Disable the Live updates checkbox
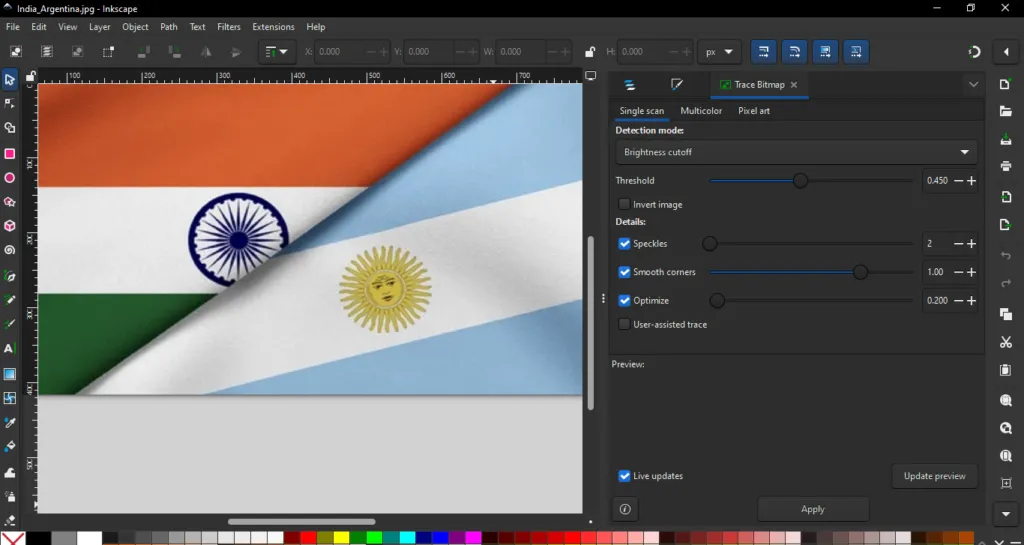Viewport: 1024px width, 545px height. tap(624, 476)
